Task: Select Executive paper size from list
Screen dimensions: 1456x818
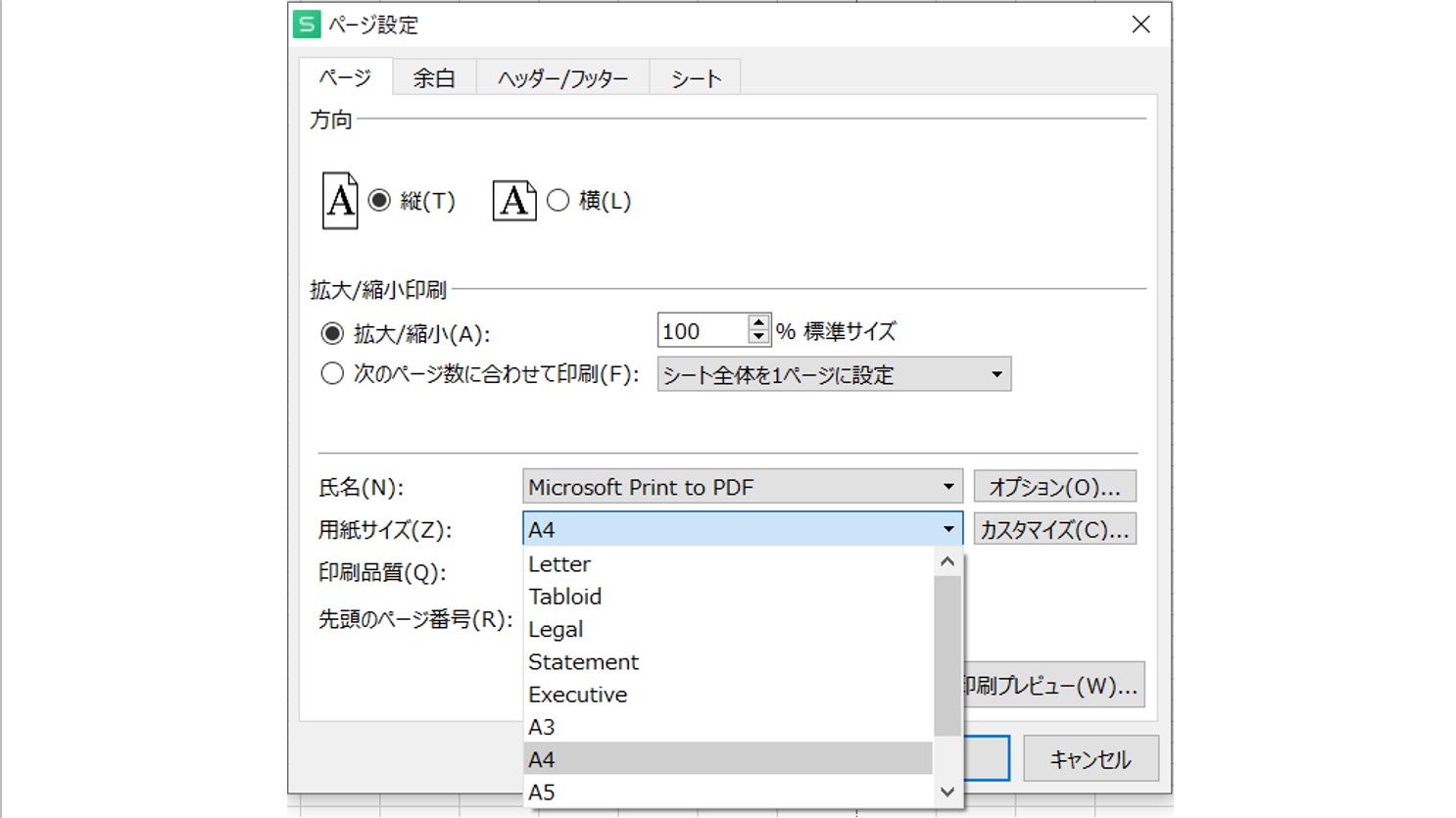Action: (x=729, y=695)
